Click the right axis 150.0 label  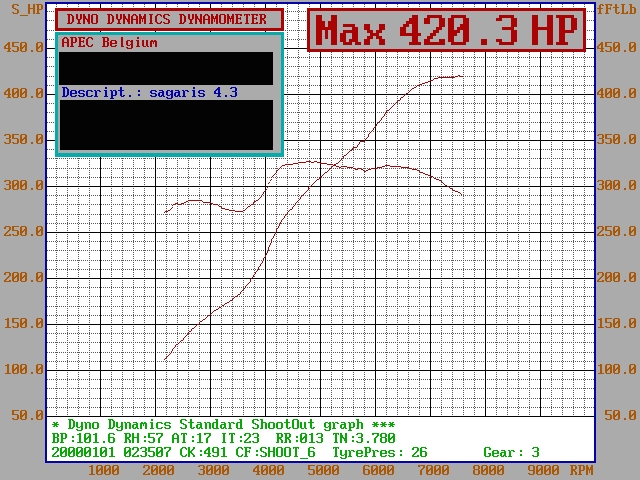616,324
